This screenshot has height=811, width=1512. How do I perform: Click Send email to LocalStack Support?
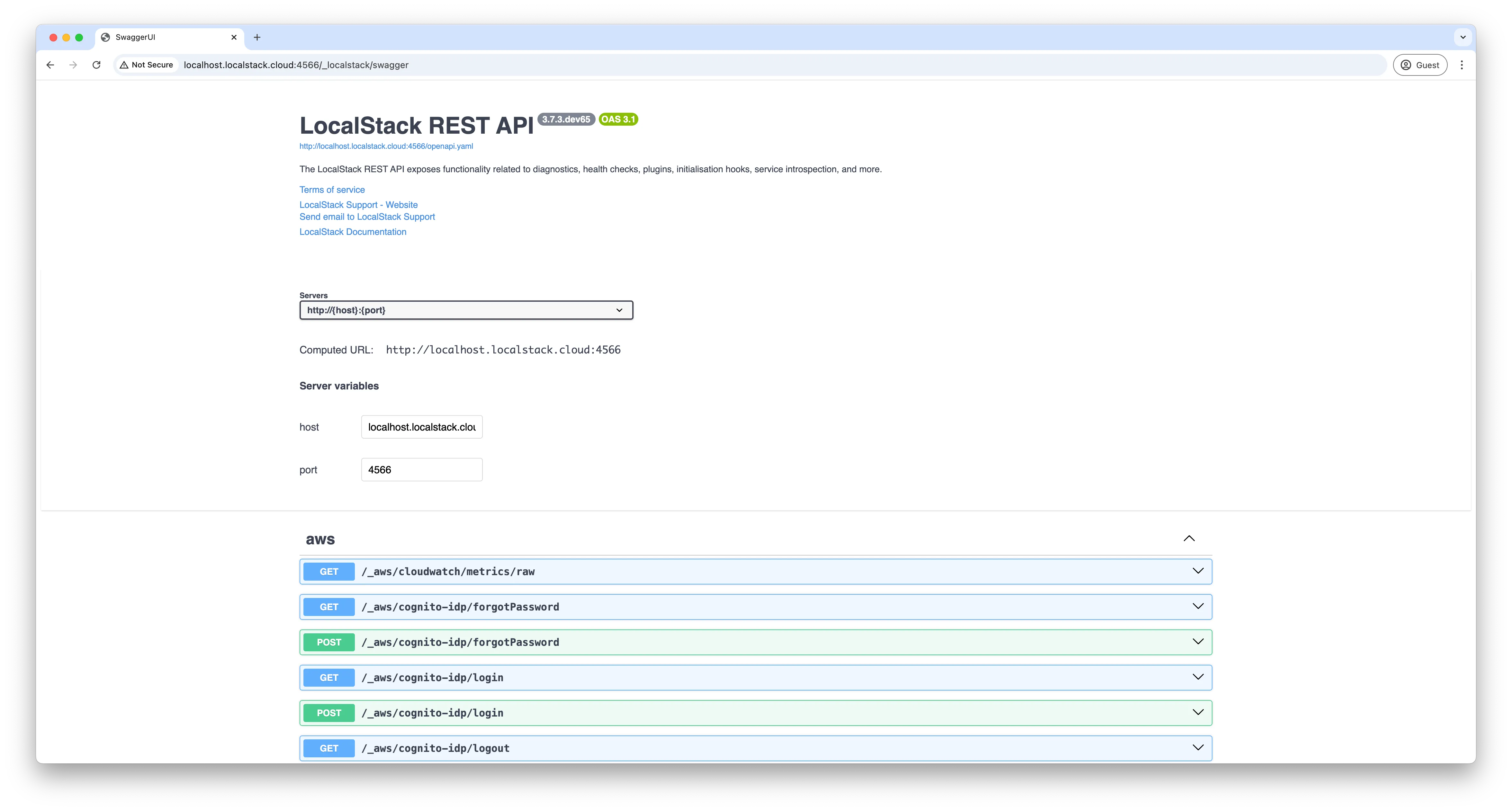point(367,217)
